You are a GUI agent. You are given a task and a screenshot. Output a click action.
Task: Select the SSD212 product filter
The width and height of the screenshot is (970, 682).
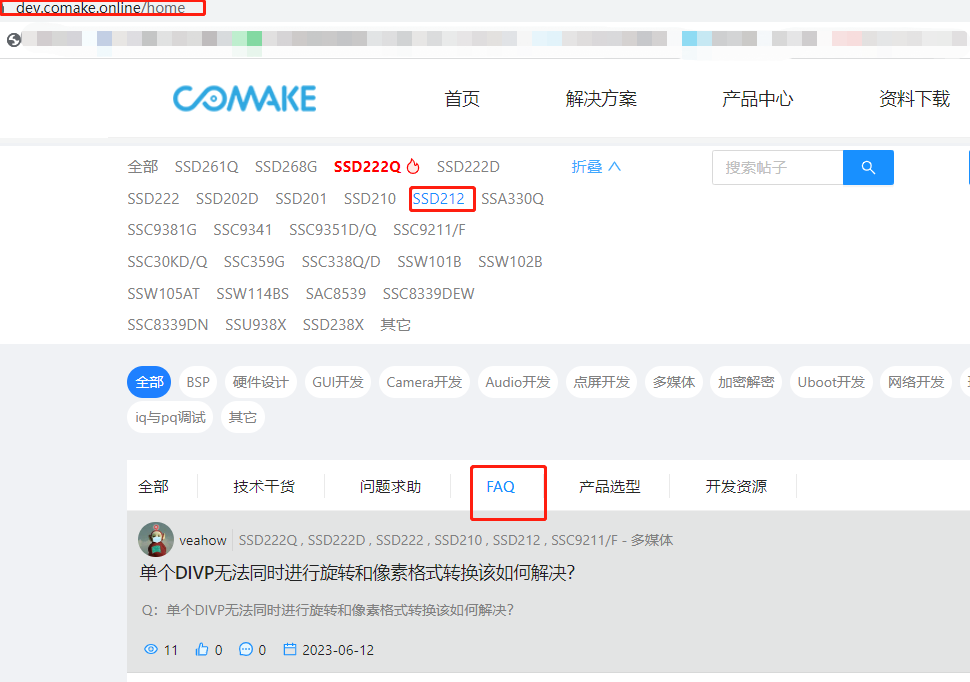pyautogui.click(x=441, y=198)
